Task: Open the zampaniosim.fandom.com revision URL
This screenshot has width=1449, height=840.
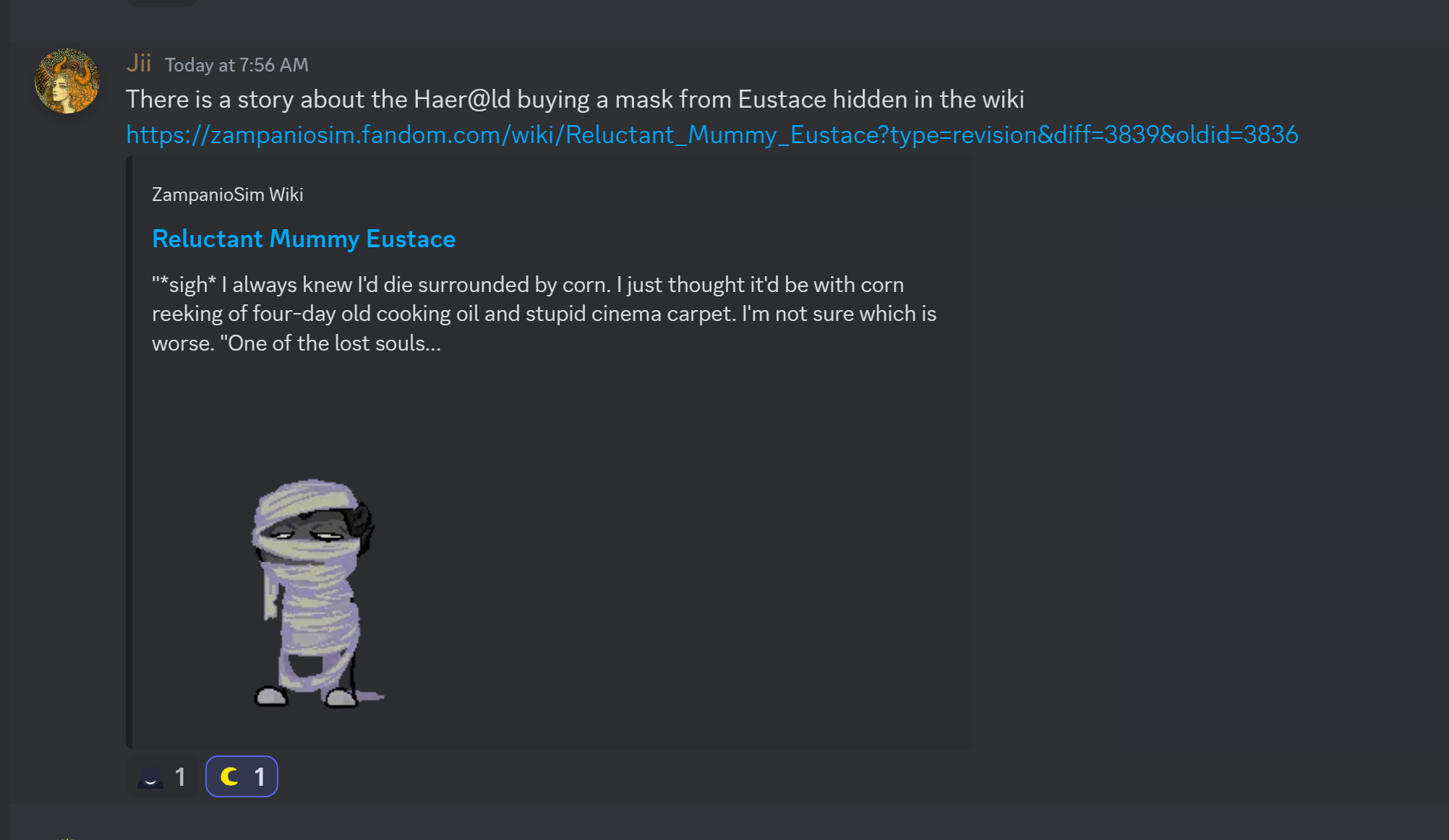Action: click(711, 134)
